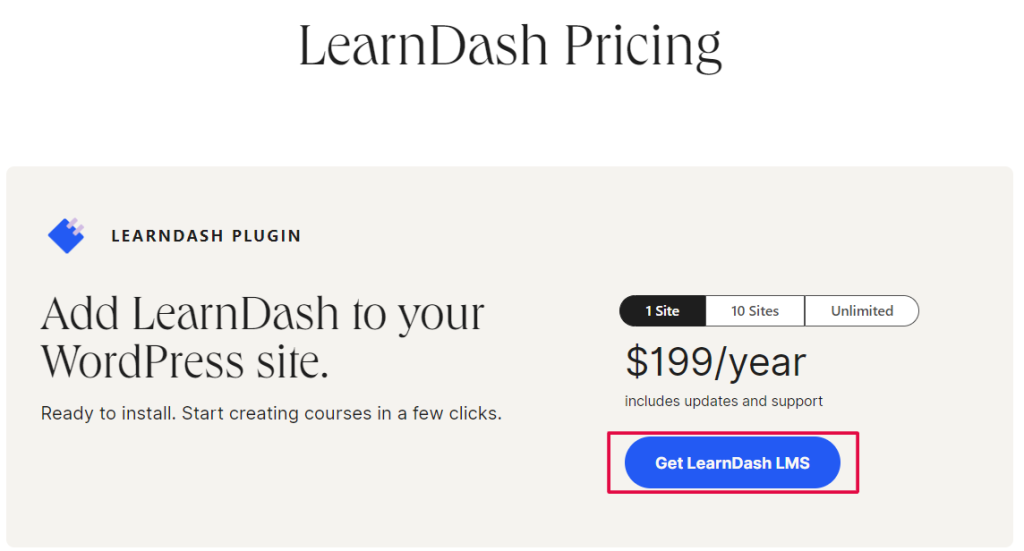1024x551 pixels.
Task: Click the Ready to install. sentence
Action: 108,413
